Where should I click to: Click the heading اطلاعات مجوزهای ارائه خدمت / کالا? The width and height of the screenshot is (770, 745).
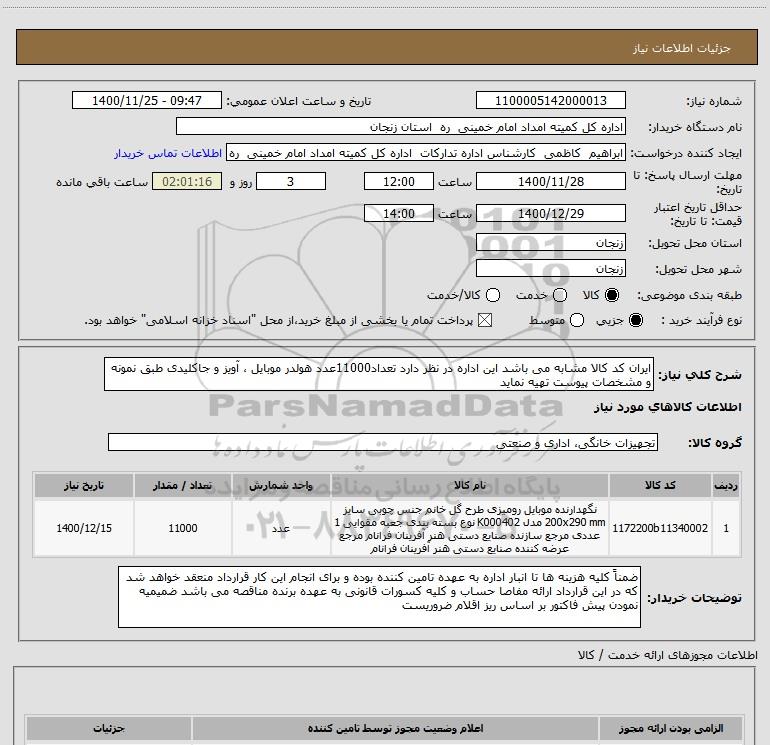click(667, 655)
